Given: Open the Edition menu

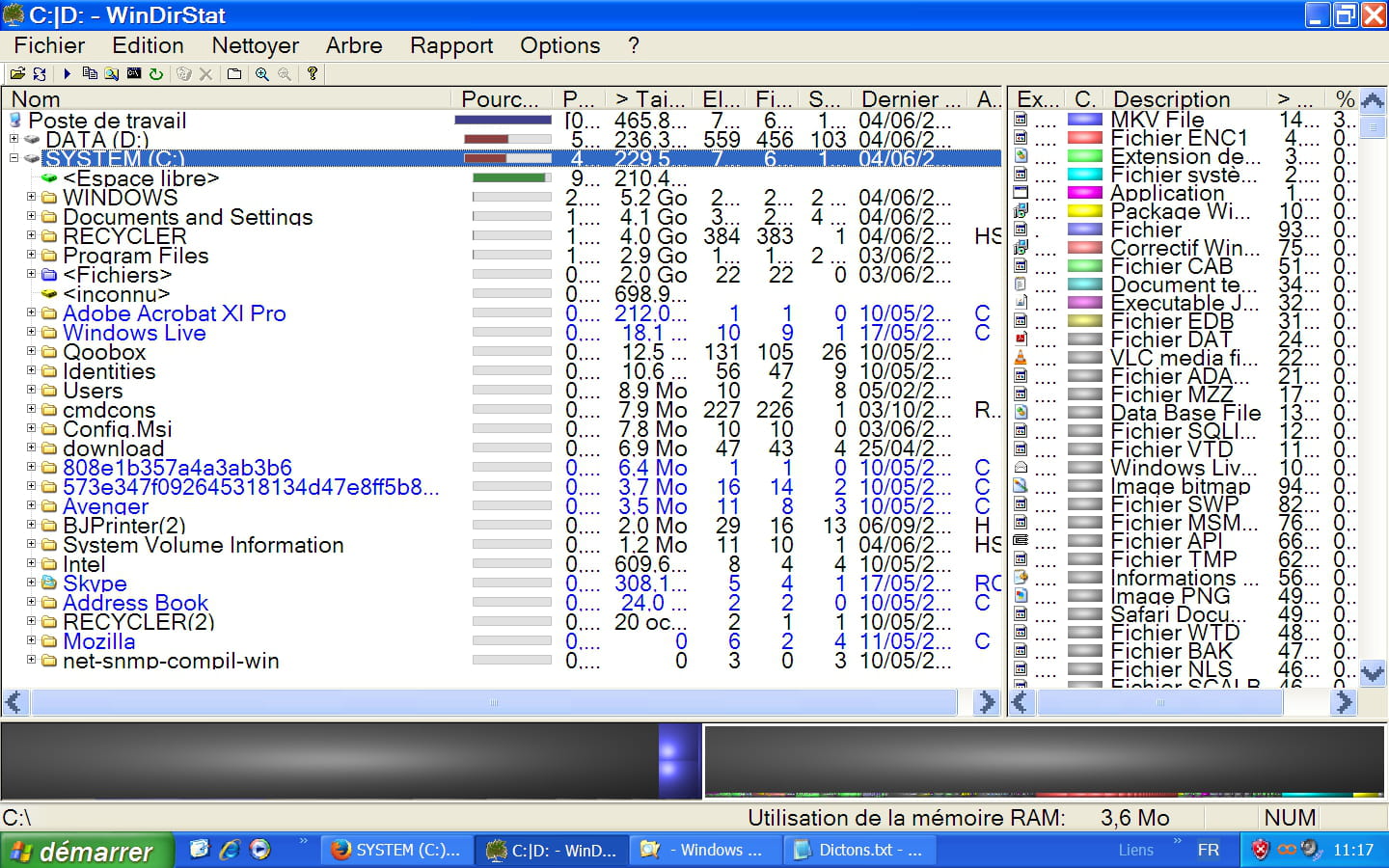Looking at the screenshot, I should tap(148, 45).
